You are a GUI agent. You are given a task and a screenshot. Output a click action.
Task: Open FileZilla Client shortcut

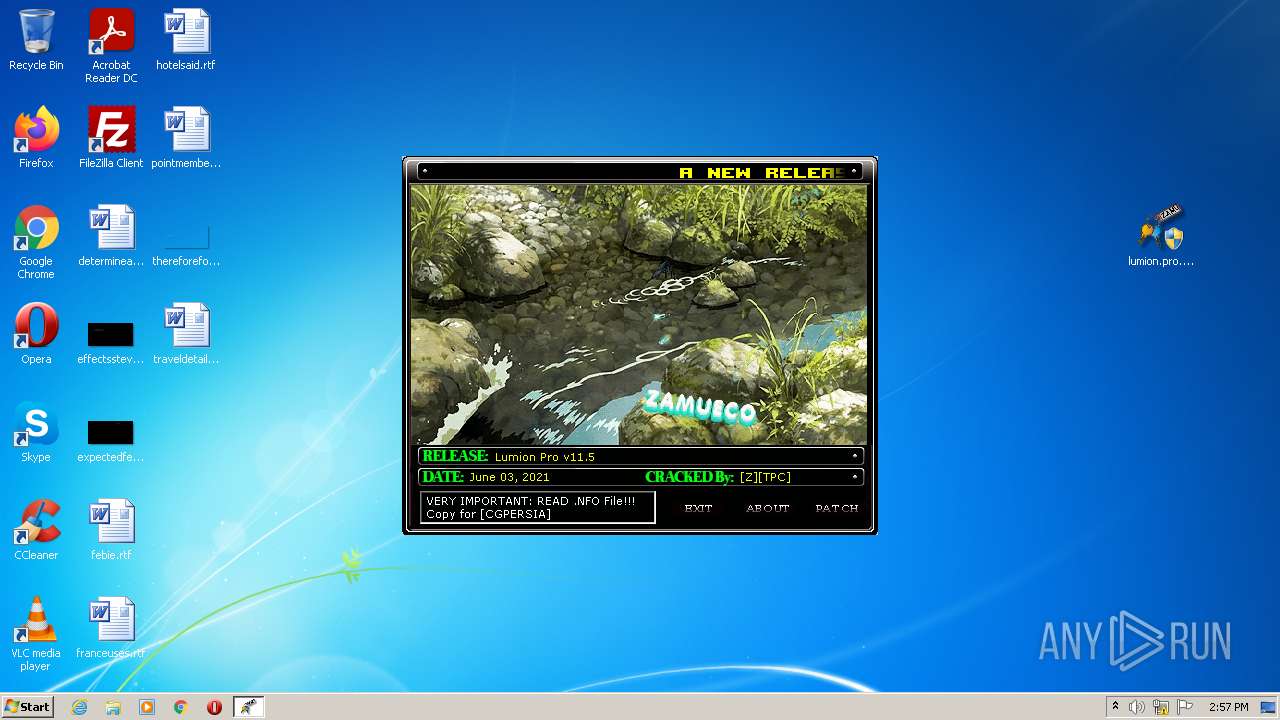[111, 138]
